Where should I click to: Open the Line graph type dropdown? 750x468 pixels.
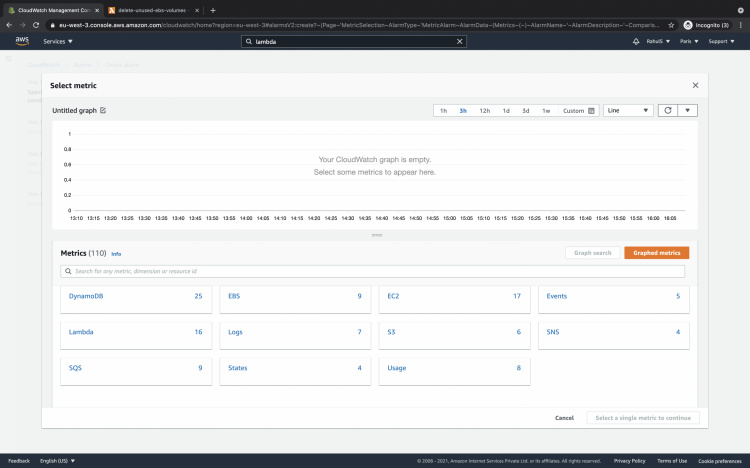(x=628, y=110)
